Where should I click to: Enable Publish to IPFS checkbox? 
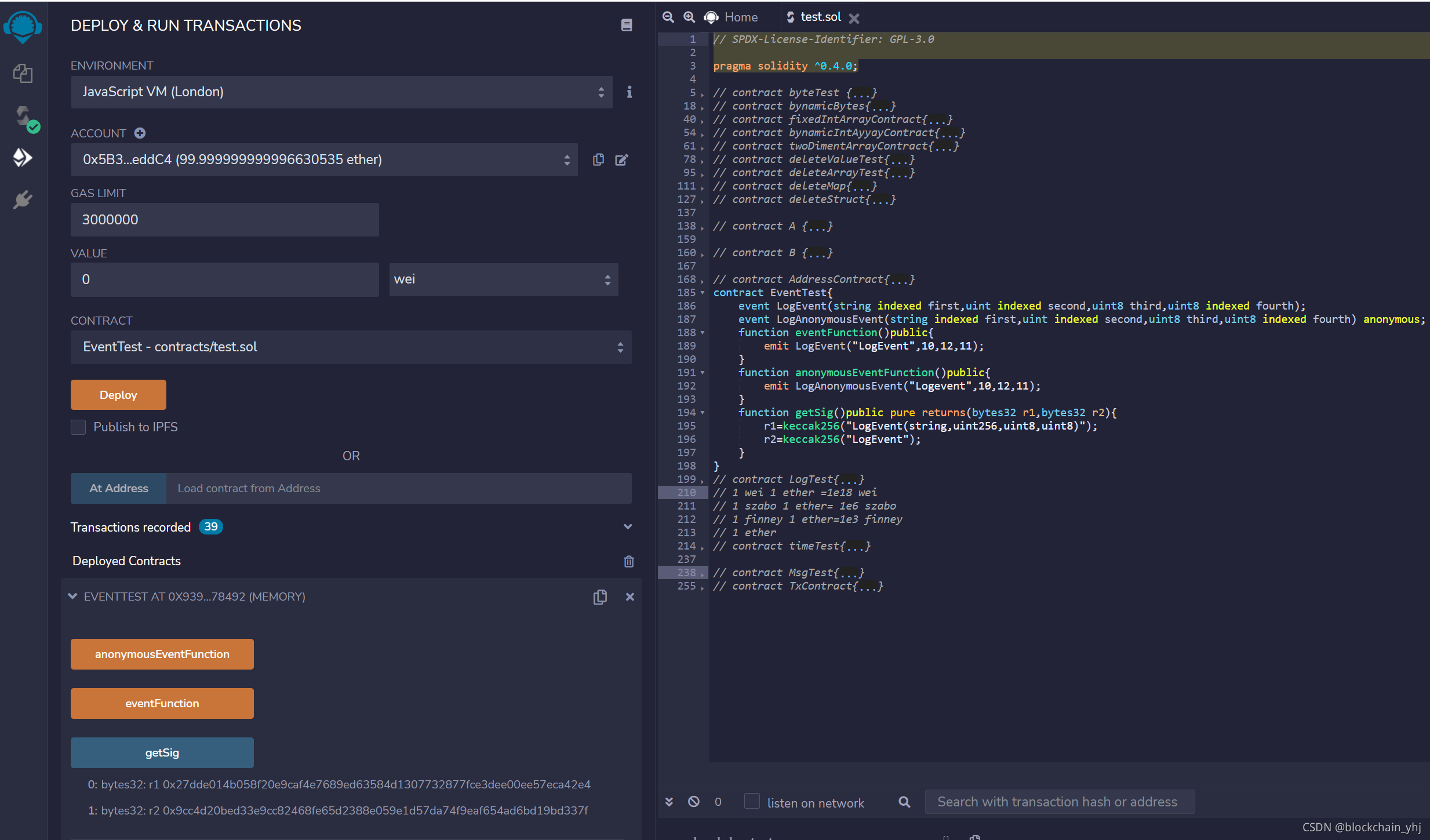point(78,427)
